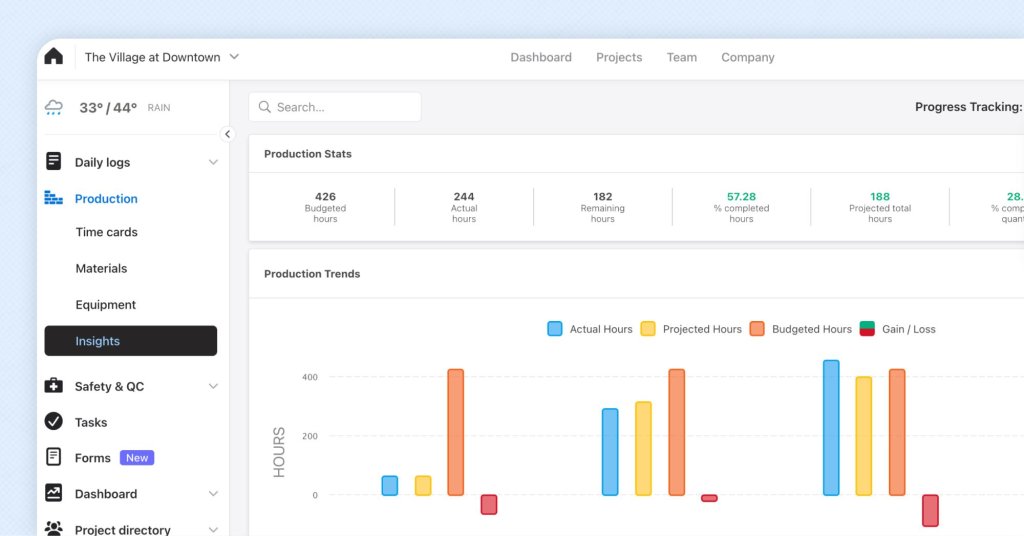
Task: Click the Production bricks icon
Action: tap(54, 199)
